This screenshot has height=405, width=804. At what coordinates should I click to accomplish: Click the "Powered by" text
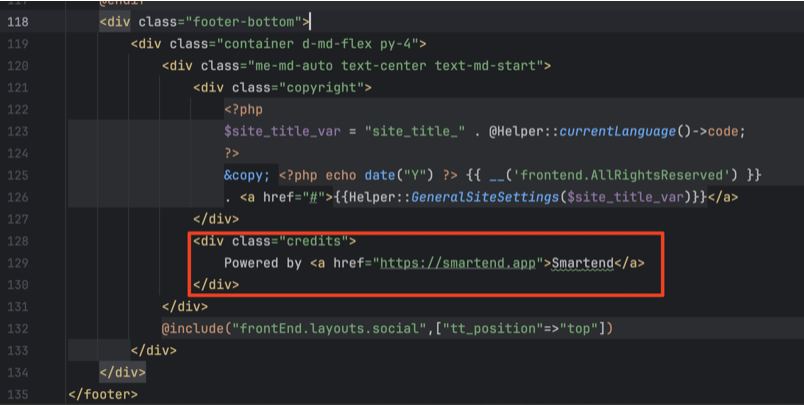point(263,264)
